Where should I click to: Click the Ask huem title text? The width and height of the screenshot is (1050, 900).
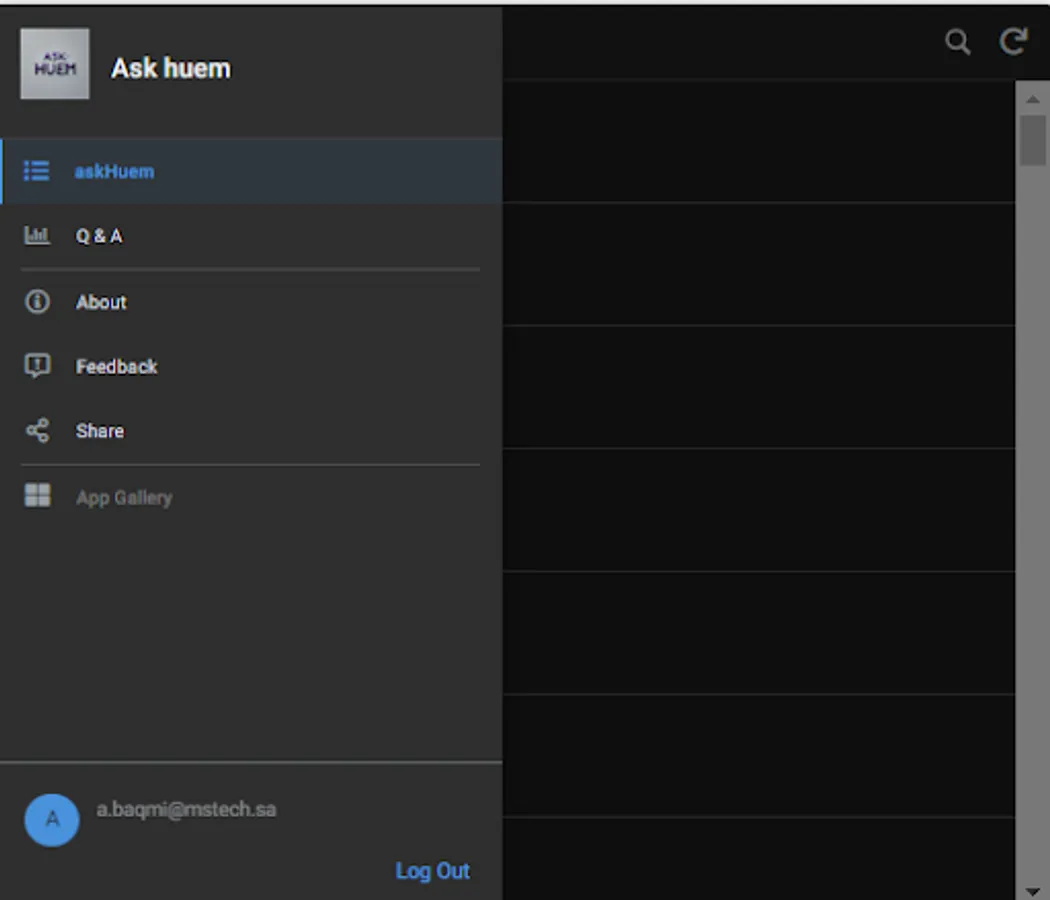pyautogui.click(x=171, y=67)
